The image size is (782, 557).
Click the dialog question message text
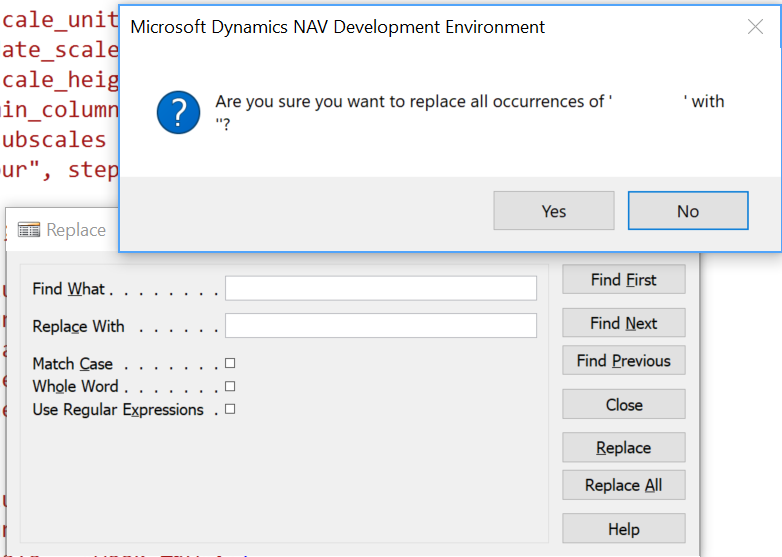pos(469,112)
